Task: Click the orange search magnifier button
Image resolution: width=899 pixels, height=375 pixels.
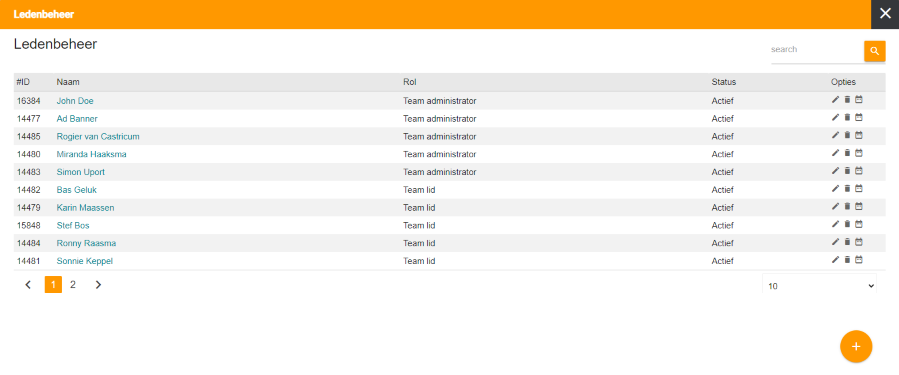Action: (x=874, y=51)
